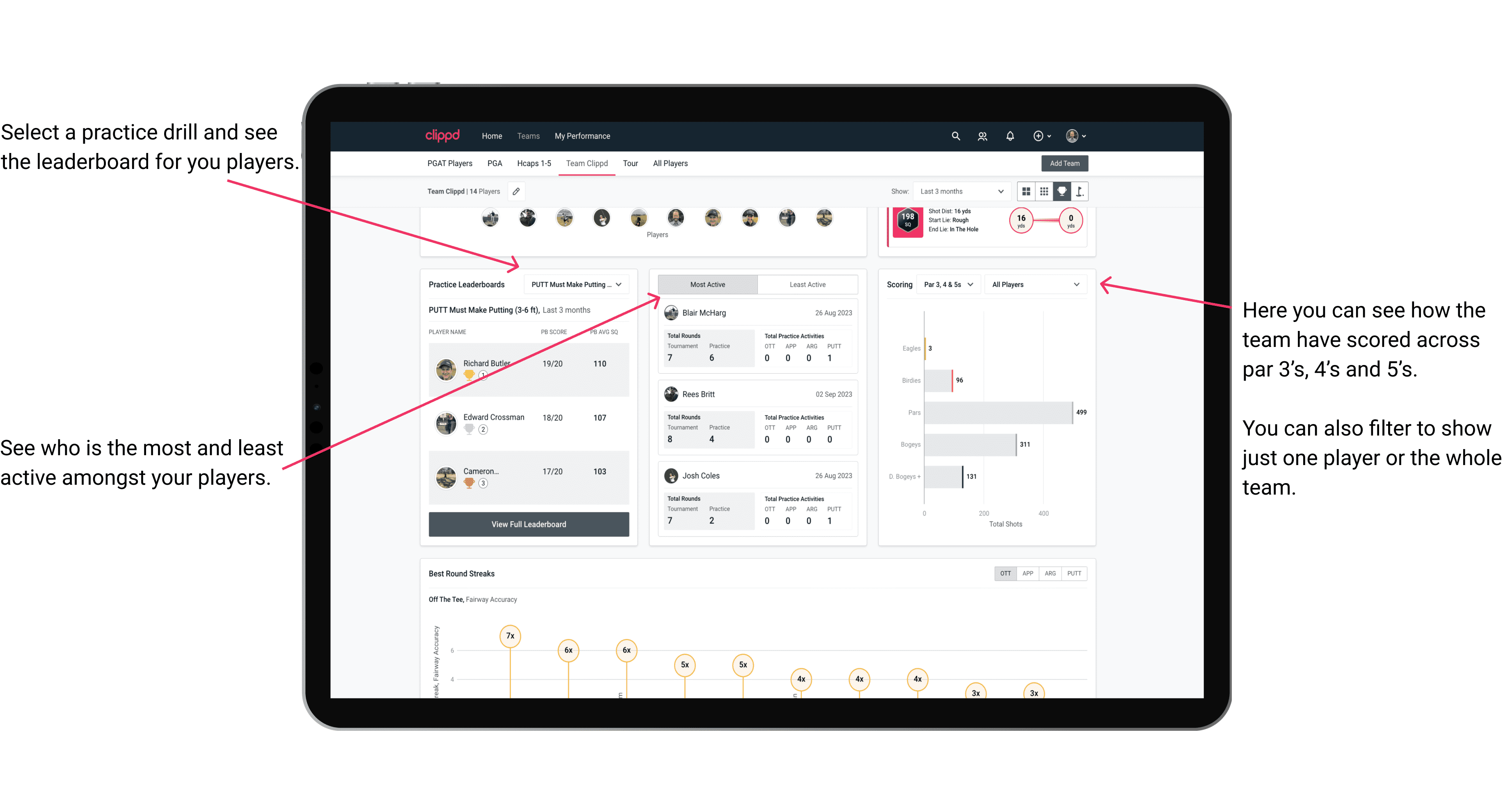Expand the Practice Leaderboards drill dropdown
1510x812 pixels.
click(x=575, y=285)
